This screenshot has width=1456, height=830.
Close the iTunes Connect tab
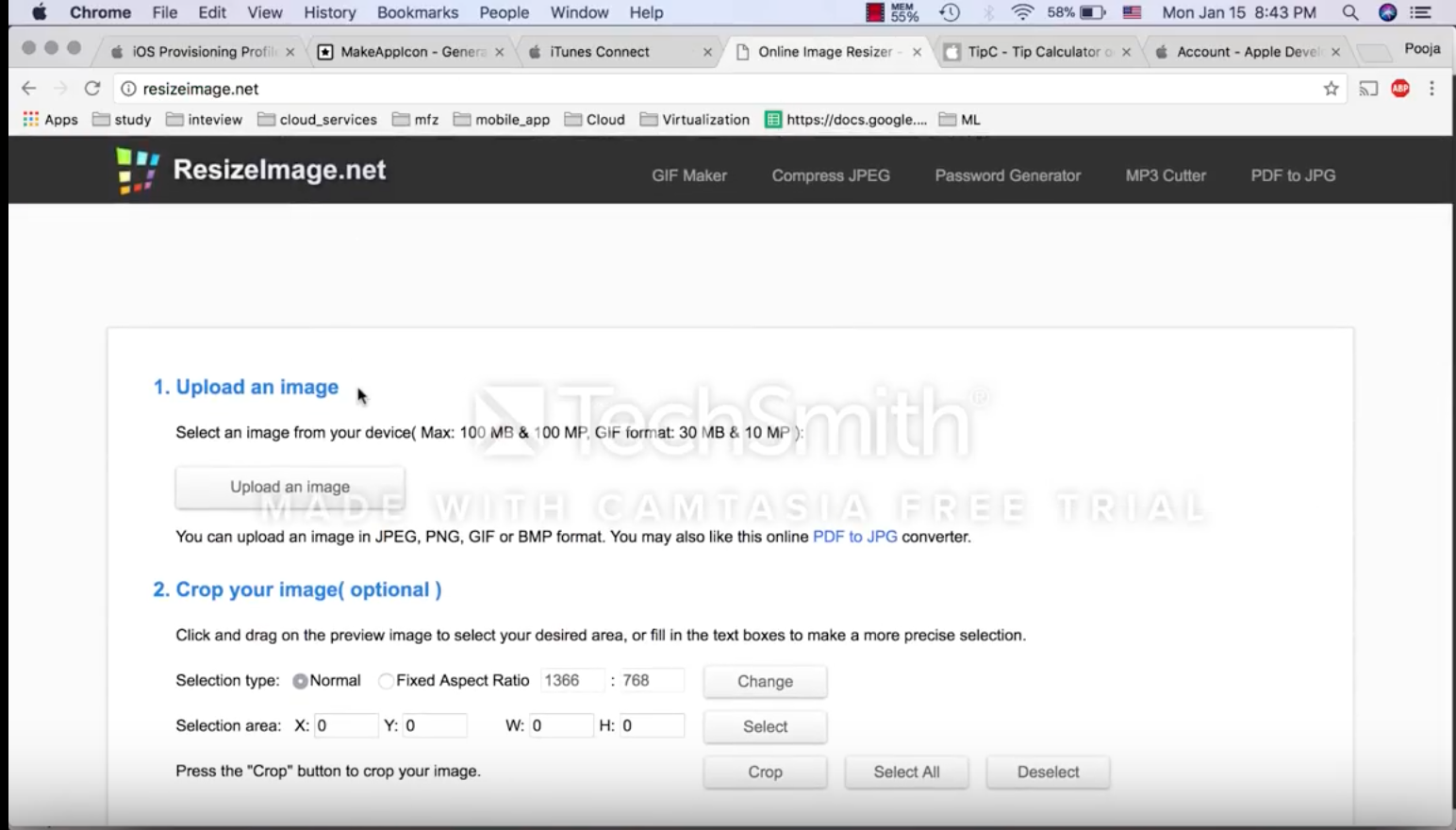708,52
